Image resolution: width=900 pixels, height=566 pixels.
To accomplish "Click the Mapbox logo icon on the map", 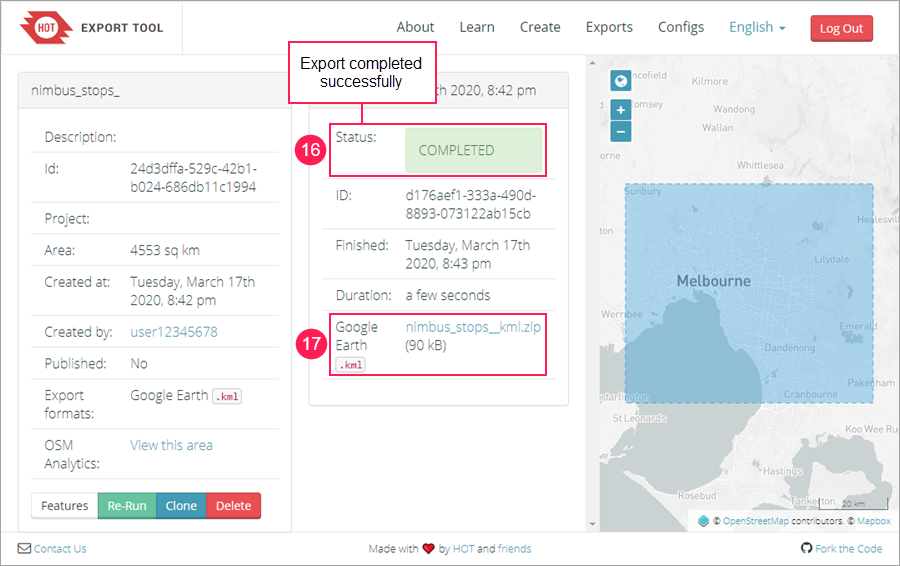I will click(x=703, y=521).
